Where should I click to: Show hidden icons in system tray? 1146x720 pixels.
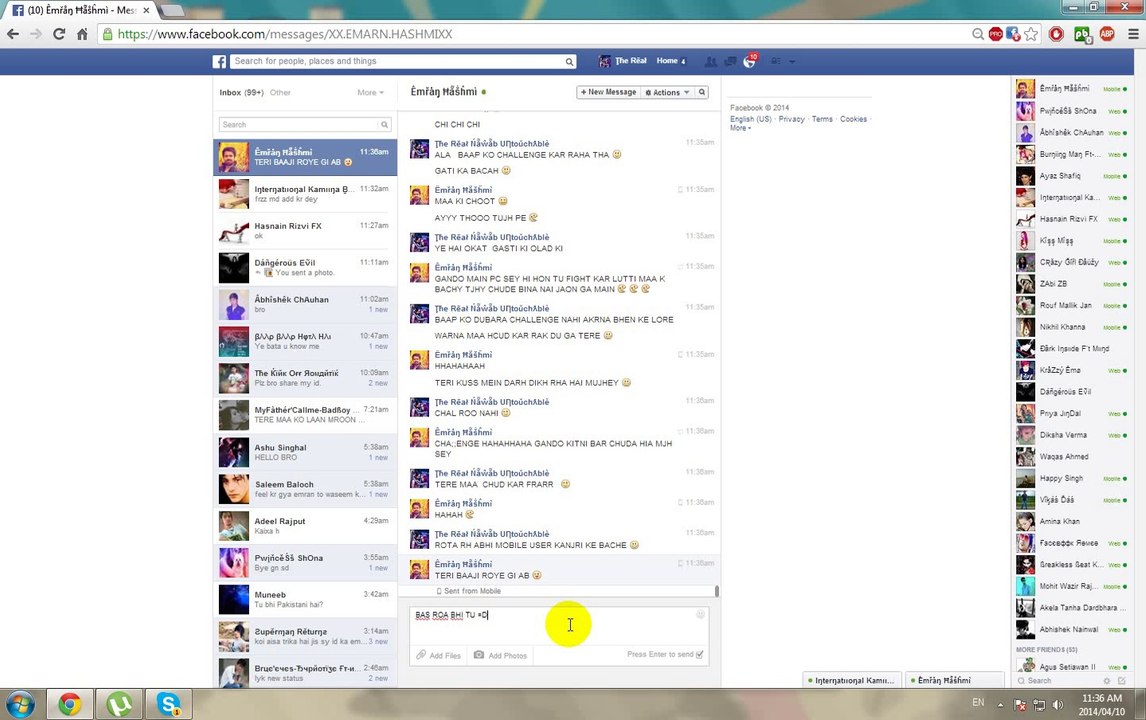(x=1001, y=705)
